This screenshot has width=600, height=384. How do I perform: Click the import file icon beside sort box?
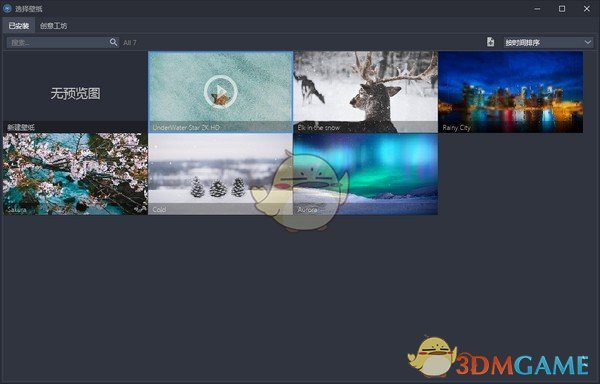coord(491,42)
